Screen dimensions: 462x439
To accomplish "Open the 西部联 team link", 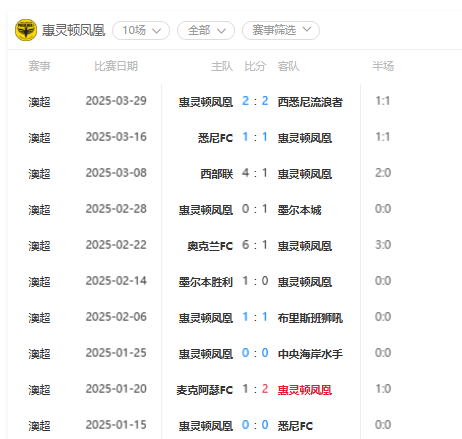I will click(216, 174).
